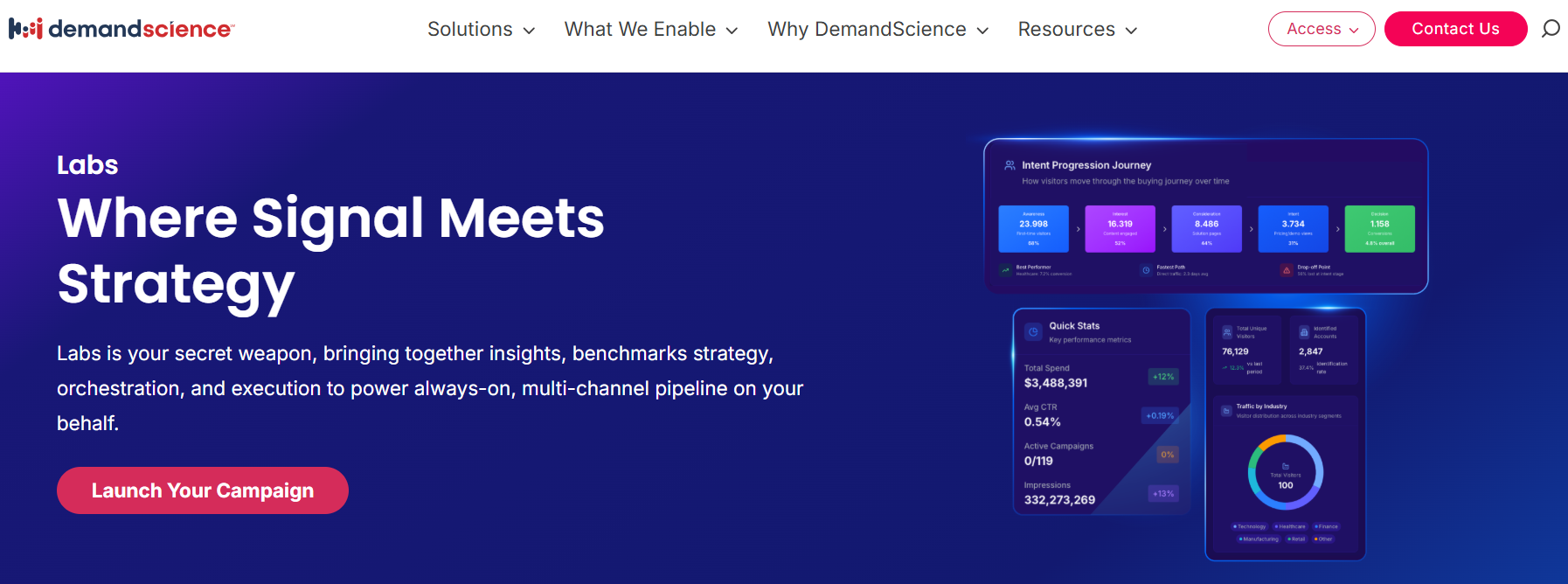Click the Other legend chip
The image size is (1568, 584).
click(1323, 539)
